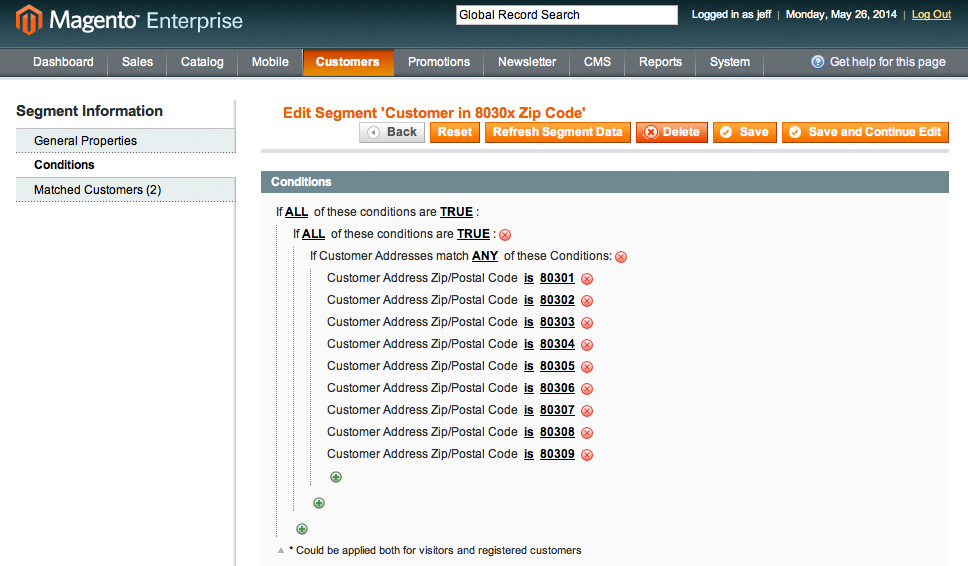Change nested group ALL aggregator

(x=313, y=234)
